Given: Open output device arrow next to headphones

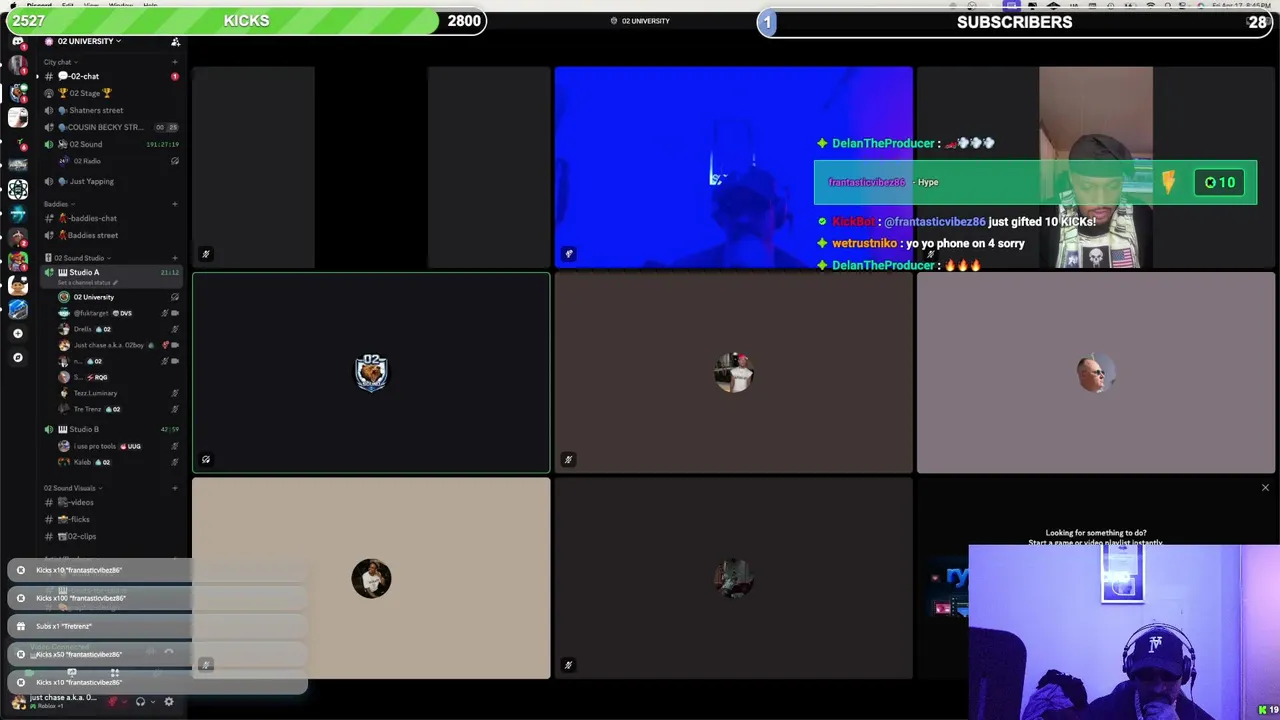Looking at the screenshot, I should pos(152,702).
